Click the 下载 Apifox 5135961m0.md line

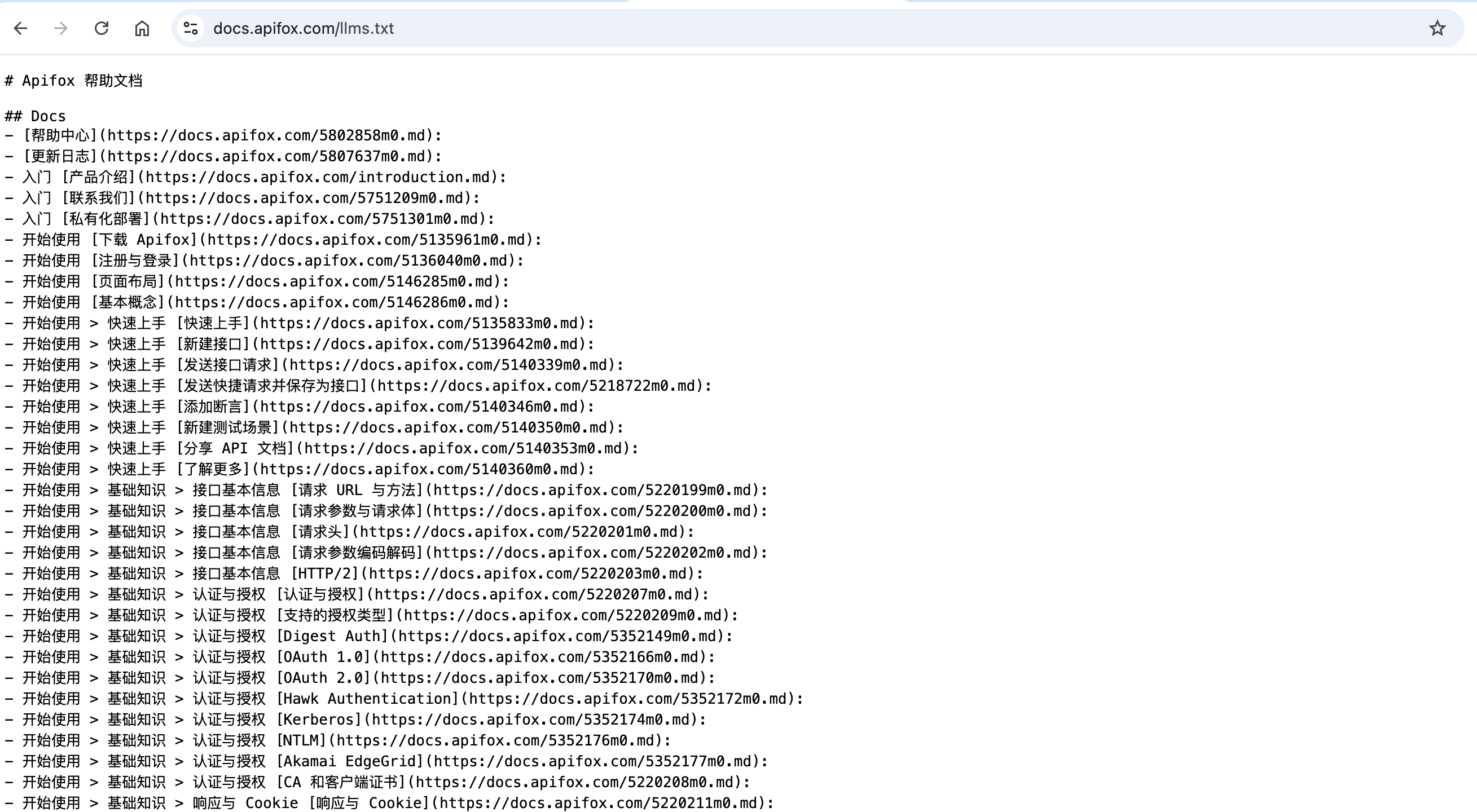click(274, 240)
